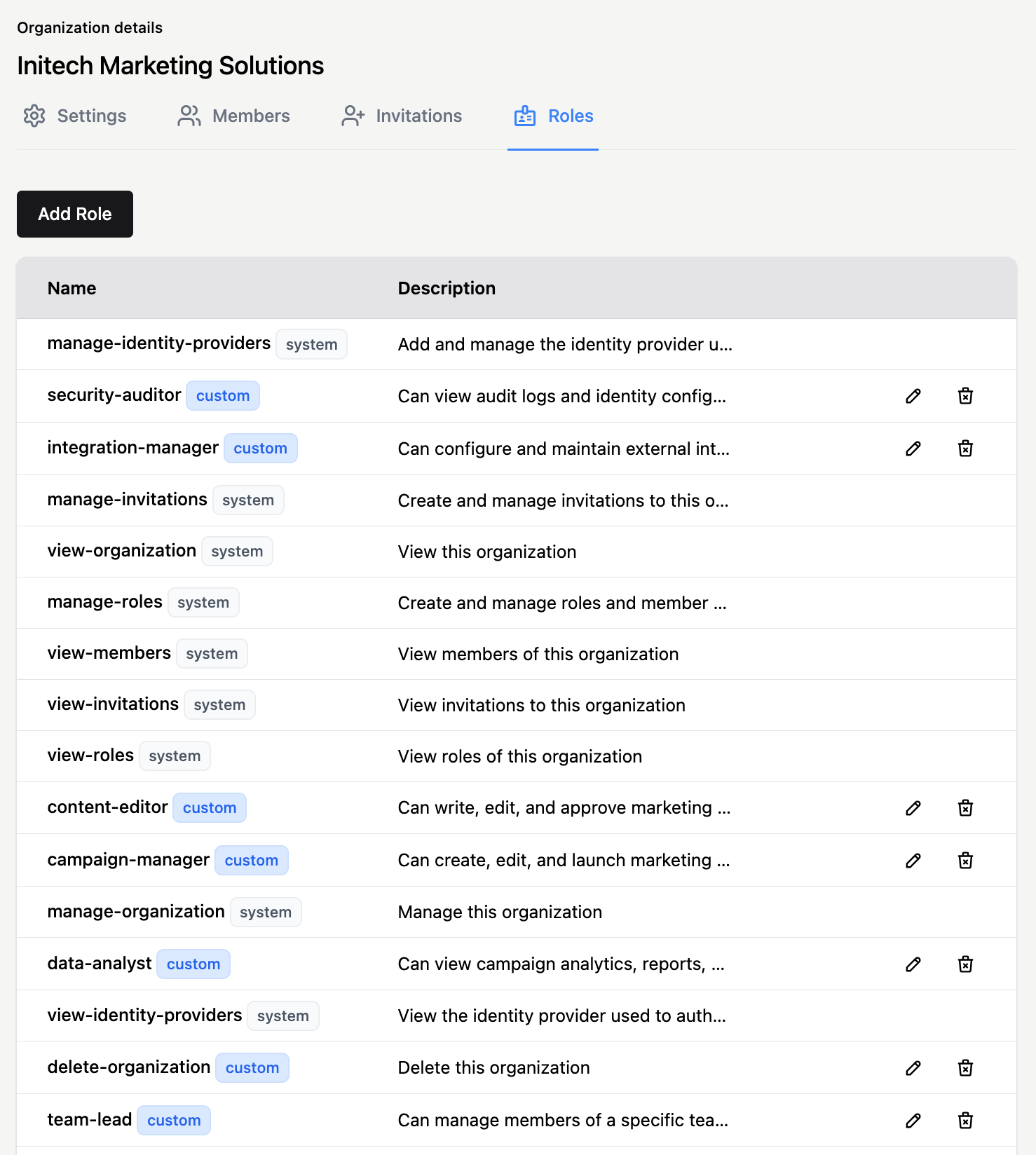
Task: Edit the team-lead role
Action: point(913,1121)
